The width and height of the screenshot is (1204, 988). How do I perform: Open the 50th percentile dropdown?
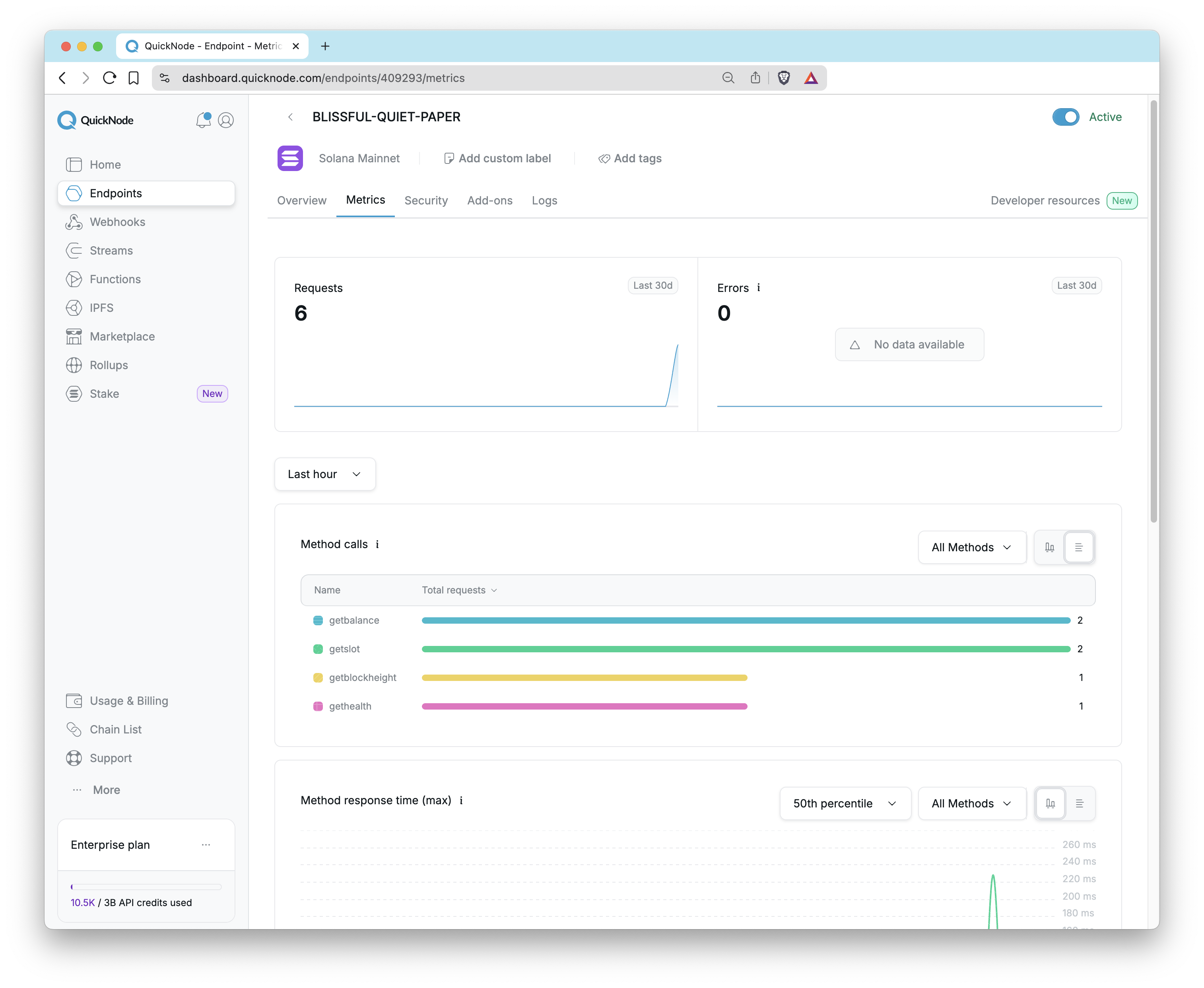[845, 803]
